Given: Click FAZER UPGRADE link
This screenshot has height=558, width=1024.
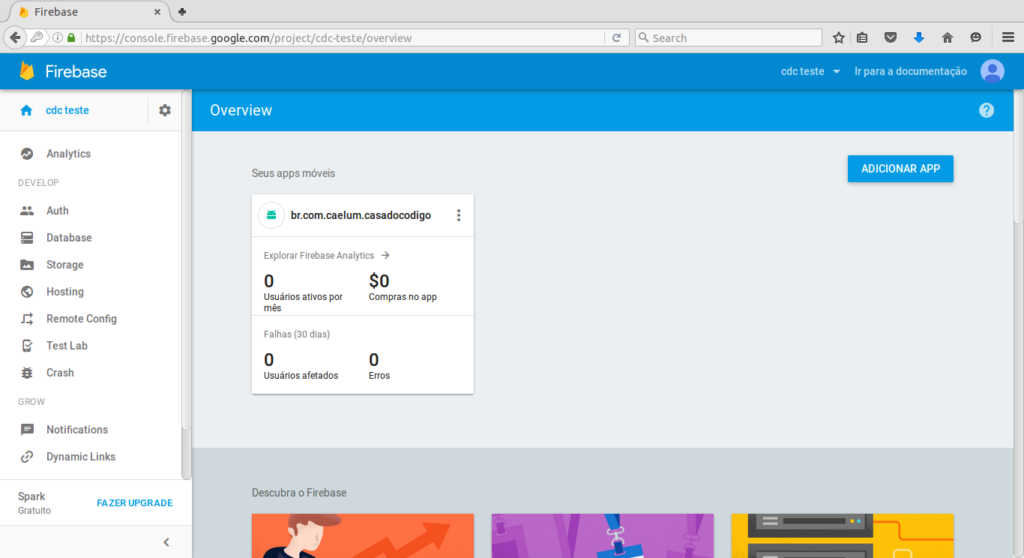Looking at the screenshot, I should pos(135,503).
